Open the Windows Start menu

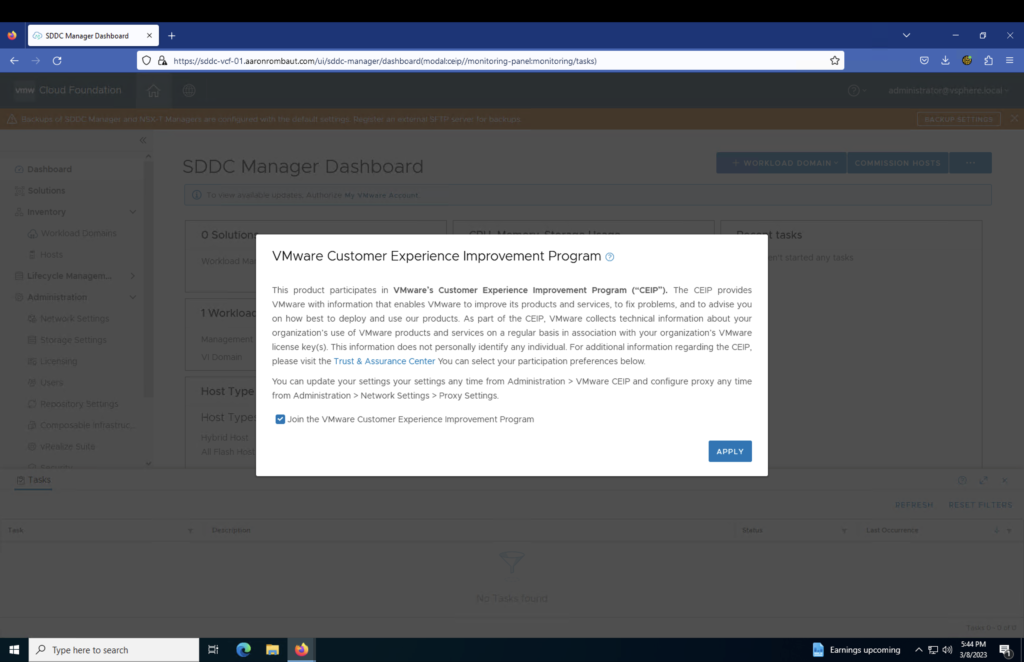(14, 650)
